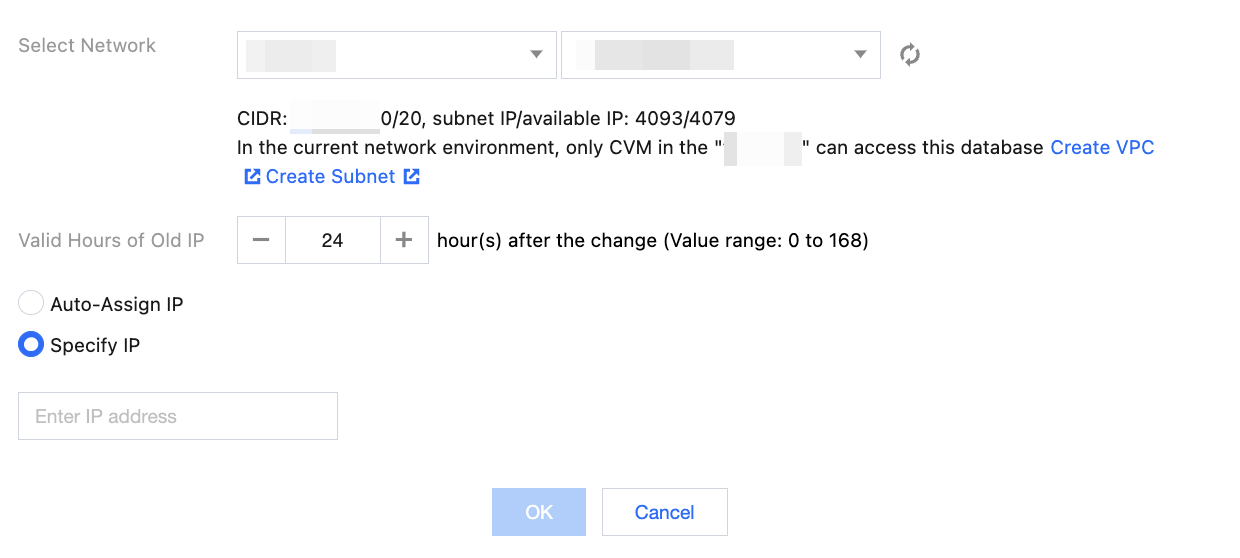Screen dimensions: 1240x558
Task: Click the subnet dropdown arrow icon
Action: (x=860, y=54)
